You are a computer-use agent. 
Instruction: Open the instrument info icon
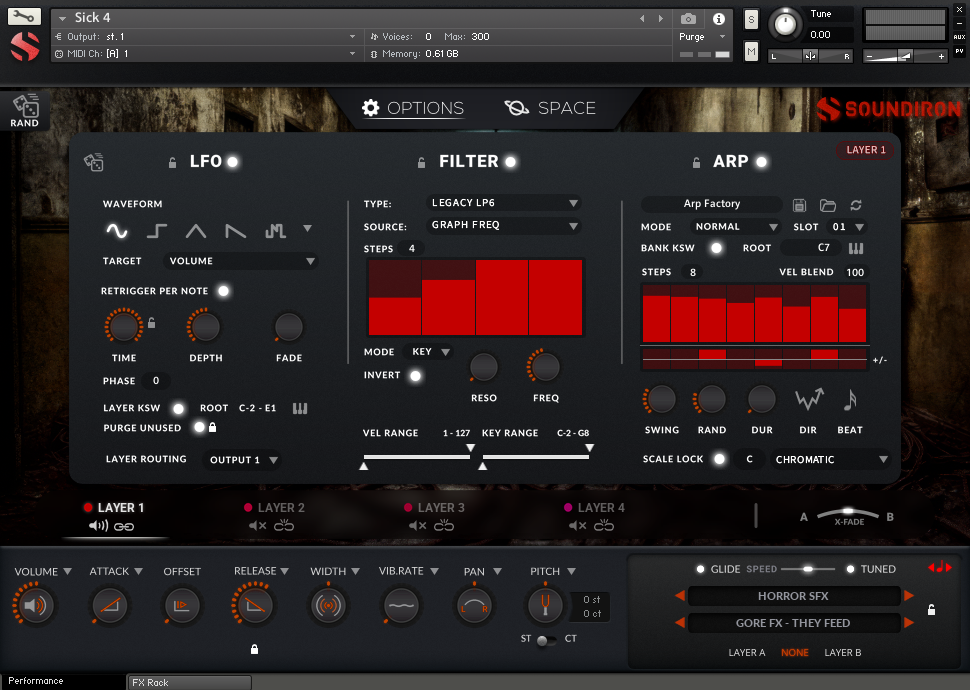pos(719,19)
